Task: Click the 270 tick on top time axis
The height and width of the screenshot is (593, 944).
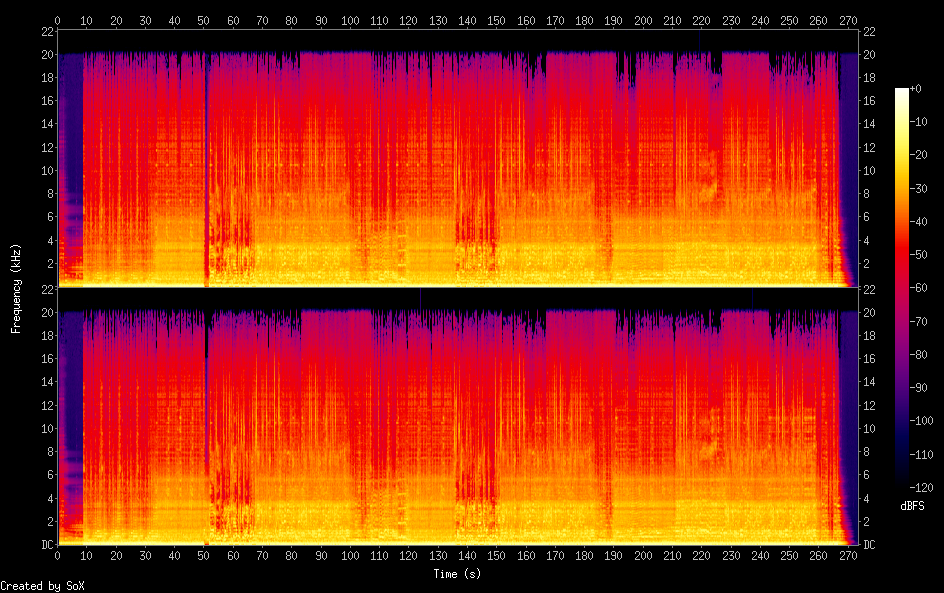Action: (848, 20)
